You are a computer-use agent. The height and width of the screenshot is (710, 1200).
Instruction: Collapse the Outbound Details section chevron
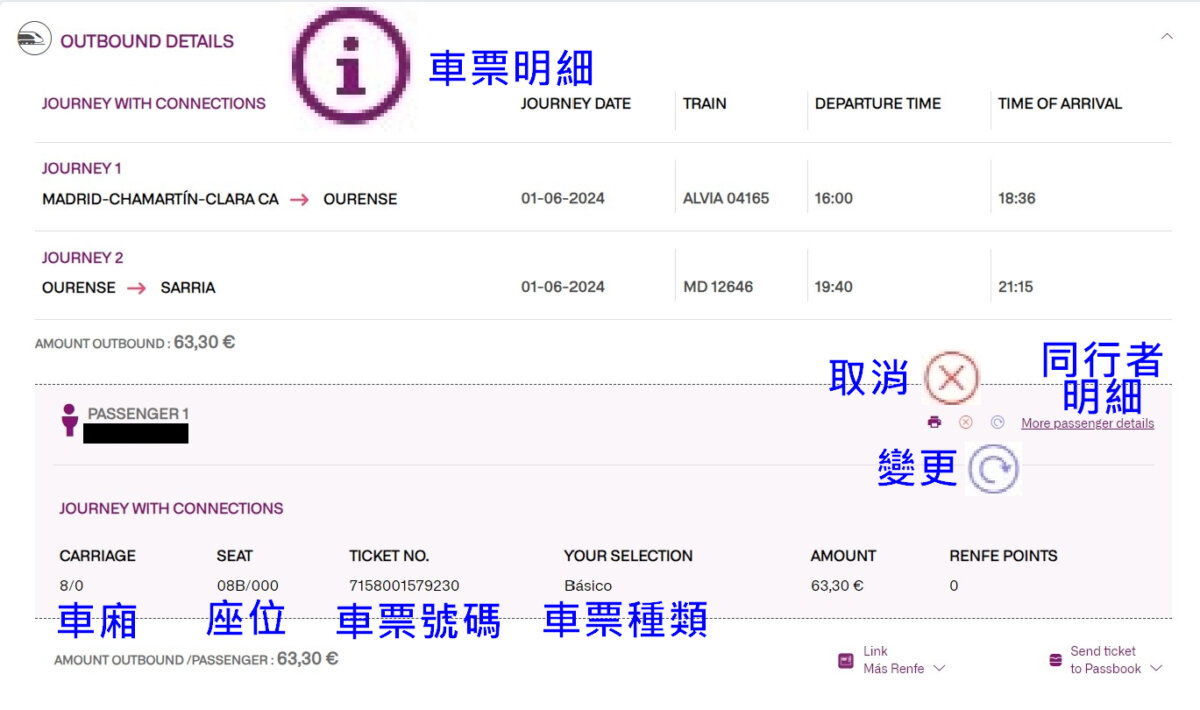point(1167,36)
